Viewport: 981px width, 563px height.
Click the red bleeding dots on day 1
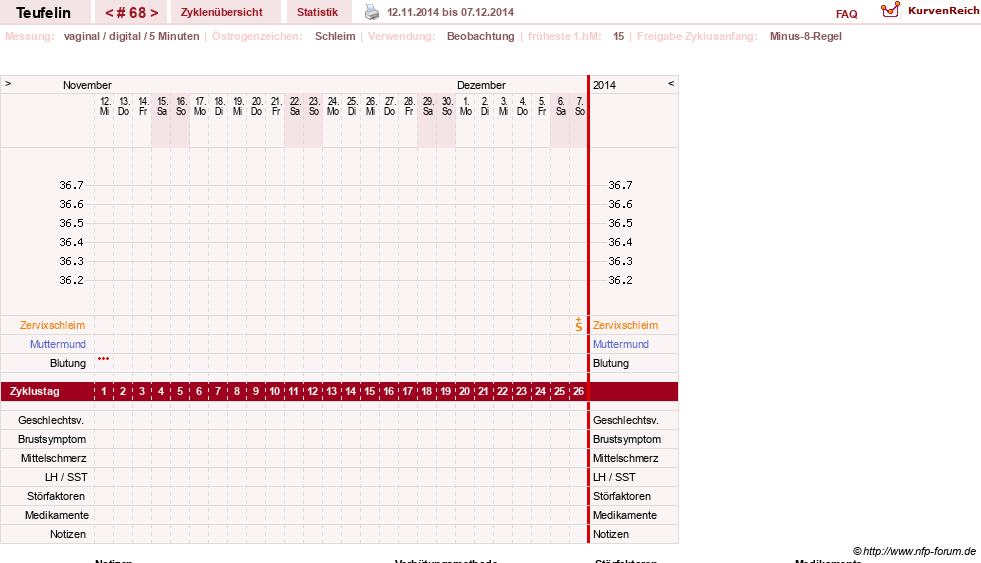tap(103, 358)
